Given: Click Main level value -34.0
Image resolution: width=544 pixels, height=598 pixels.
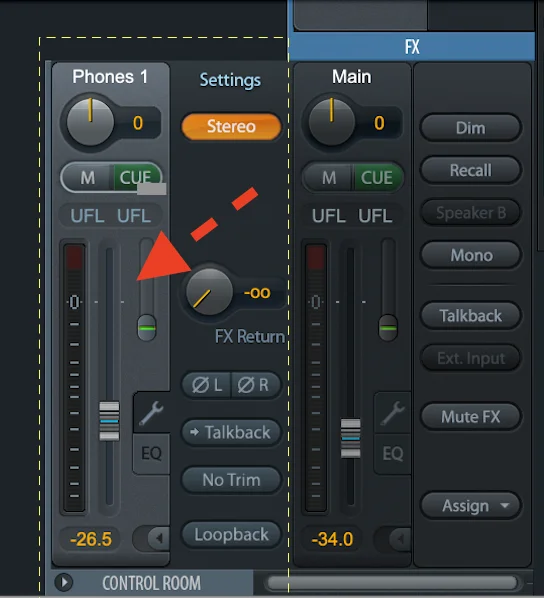Looking at the screenshot, I should tap(332, 539).
